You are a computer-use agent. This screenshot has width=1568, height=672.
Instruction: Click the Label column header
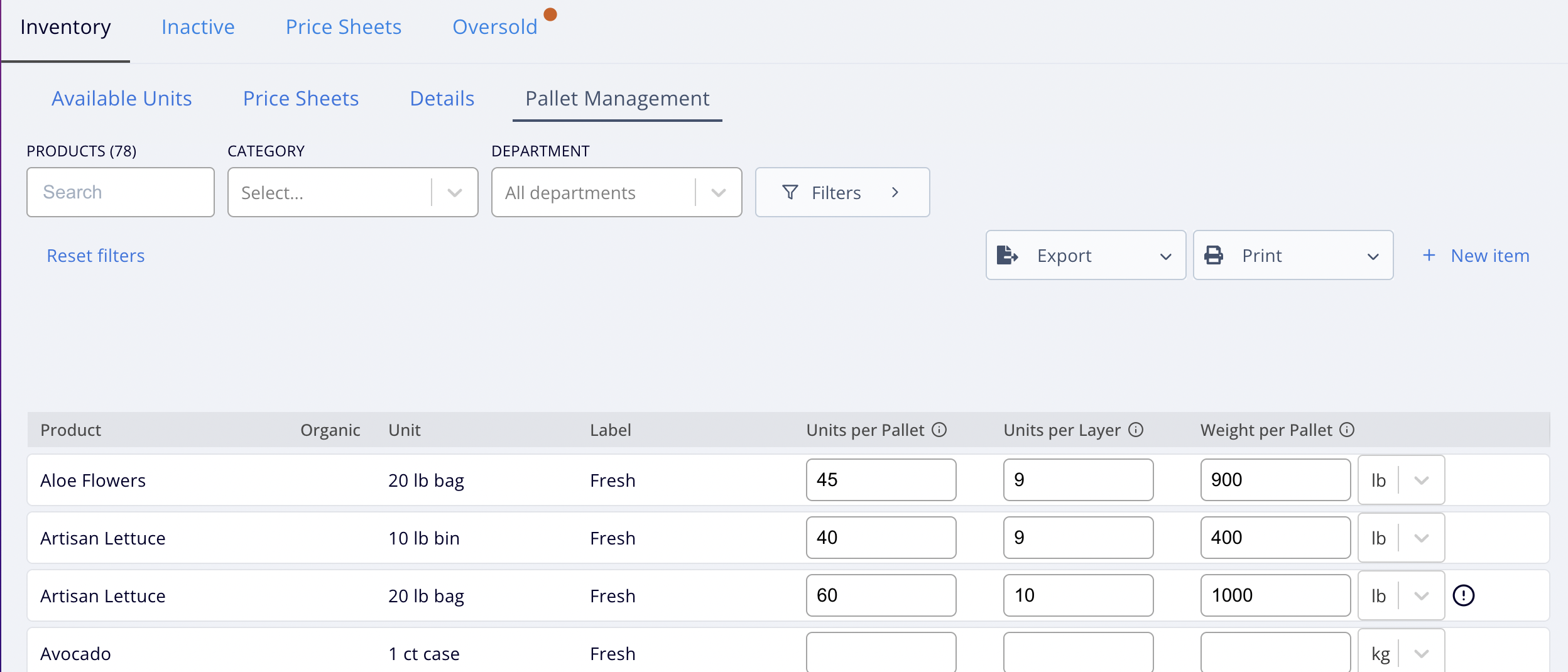point(611,430)
